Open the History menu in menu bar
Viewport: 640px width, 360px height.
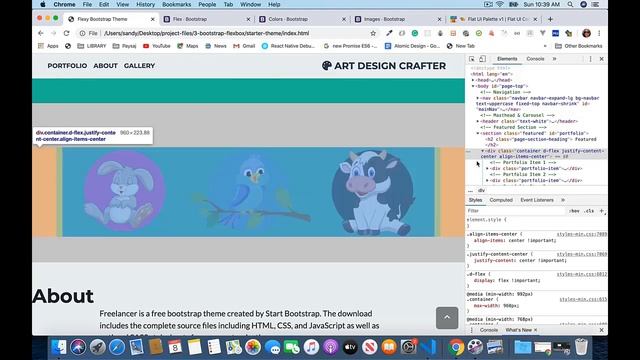click(x=145, y=4)
